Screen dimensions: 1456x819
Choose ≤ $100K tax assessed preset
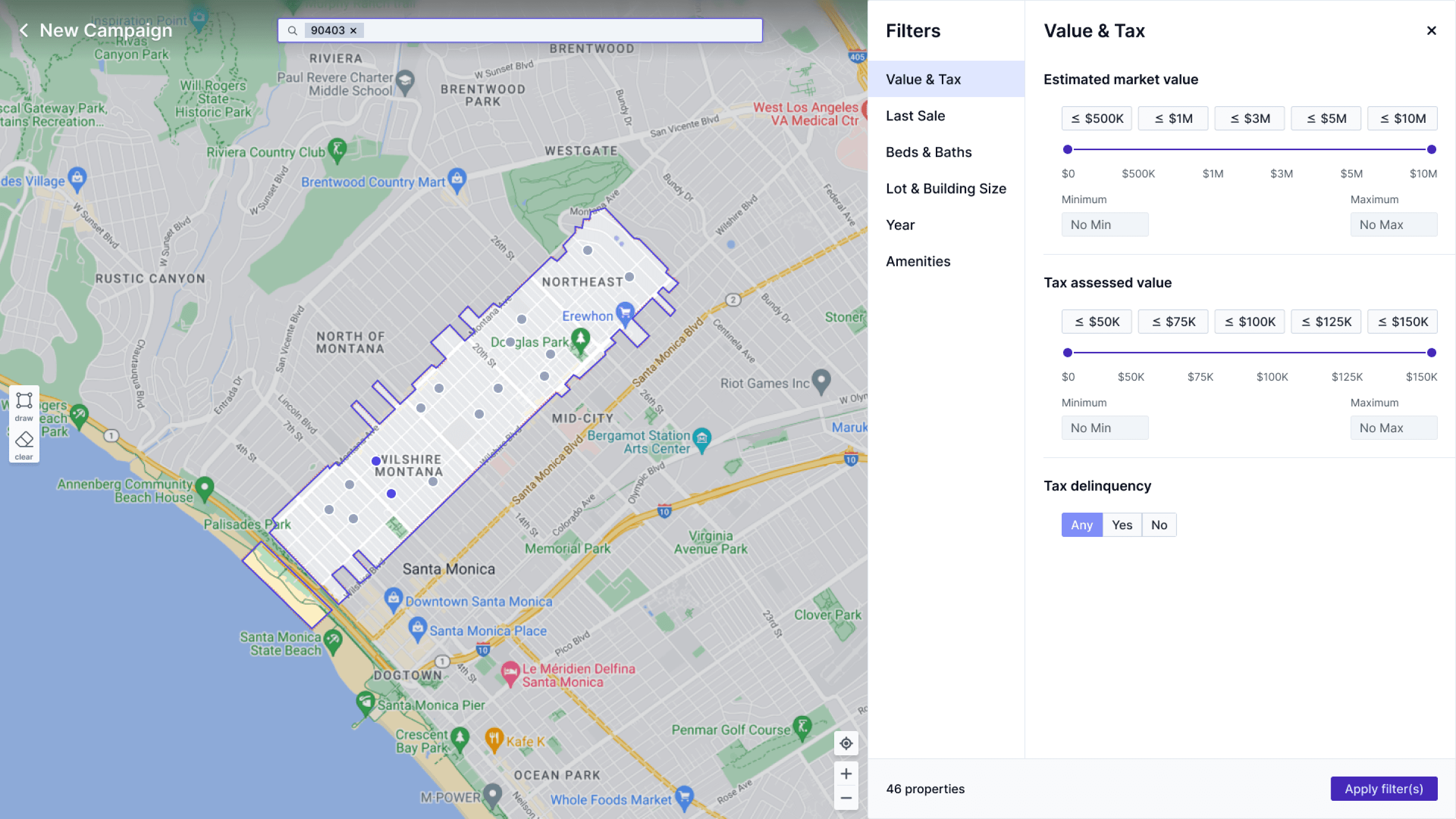click(1249, 322)
